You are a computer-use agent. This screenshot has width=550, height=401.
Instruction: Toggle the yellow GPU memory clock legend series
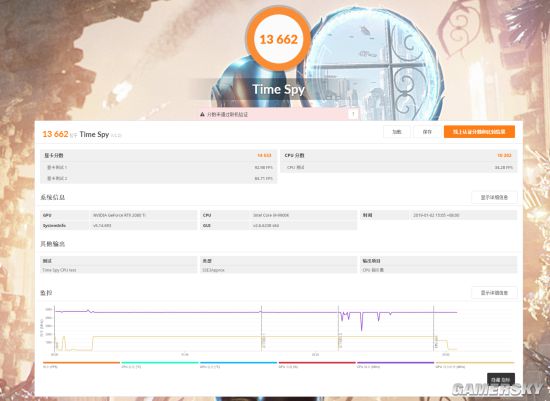click(475, 364)
